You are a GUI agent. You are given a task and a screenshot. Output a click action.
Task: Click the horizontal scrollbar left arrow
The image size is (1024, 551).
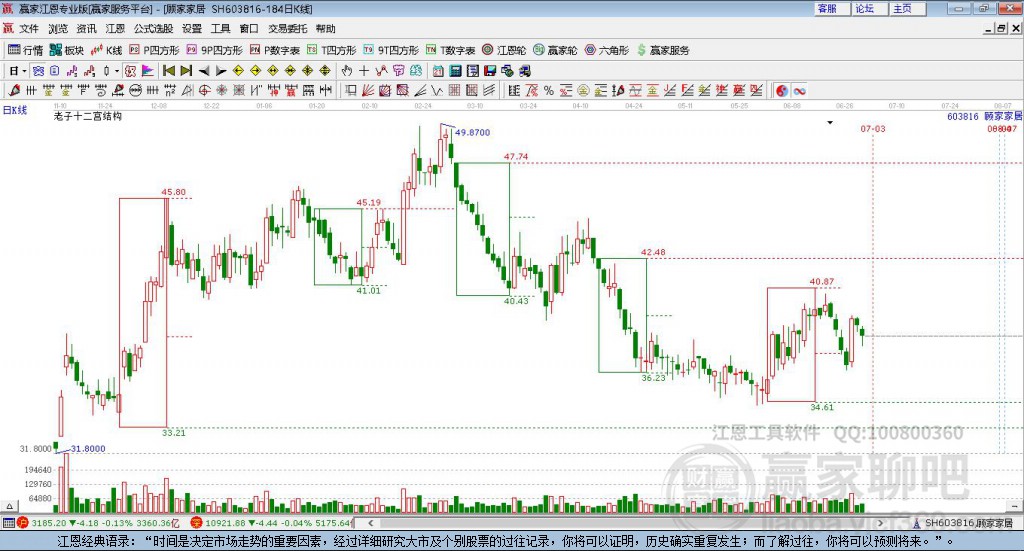[x=370, y=523]
